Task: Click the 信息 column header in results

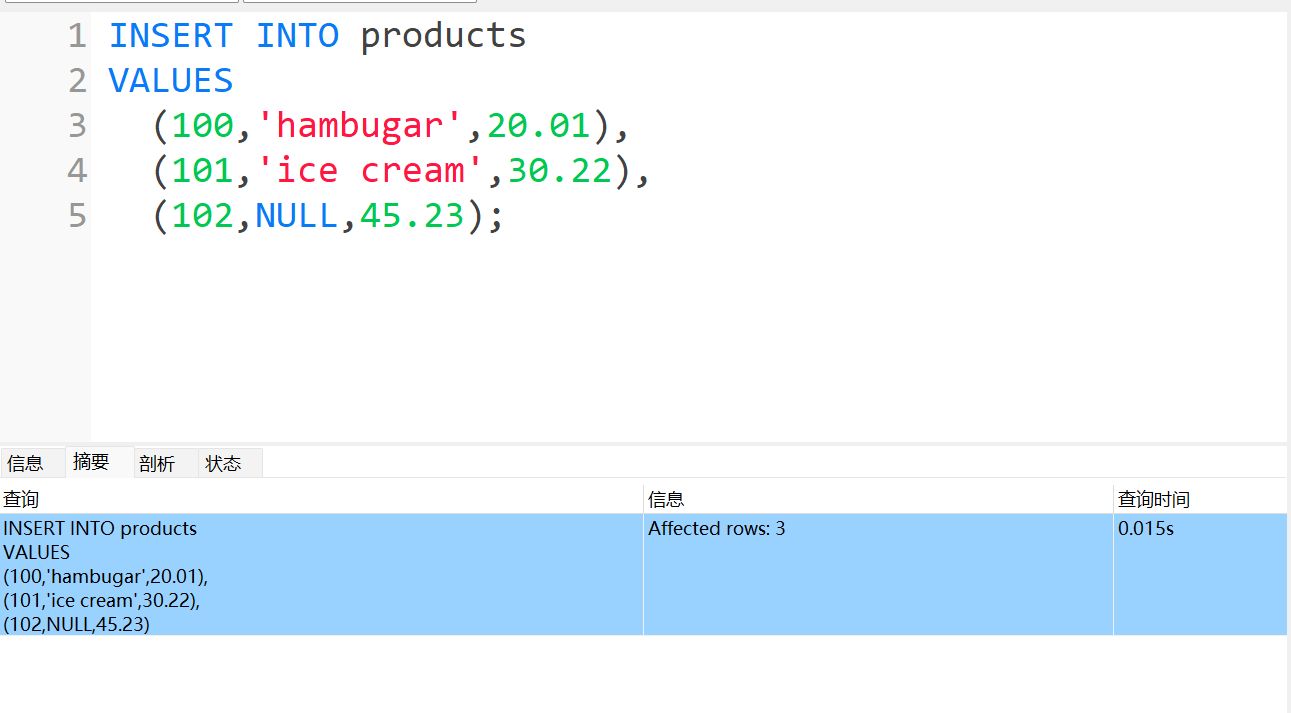Action: (x=666, y=499)
